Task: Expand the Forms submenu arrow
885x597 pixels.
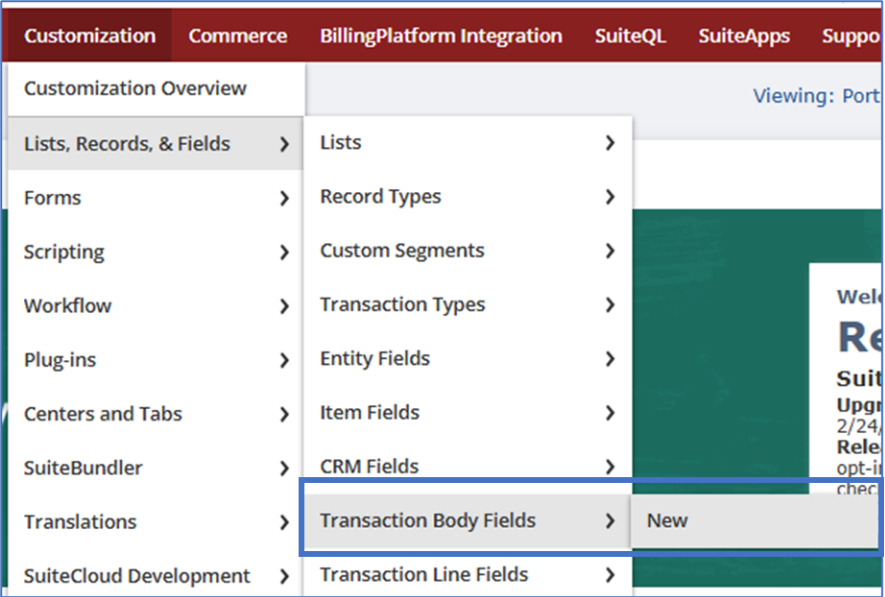Action: (x=285, y=198)
